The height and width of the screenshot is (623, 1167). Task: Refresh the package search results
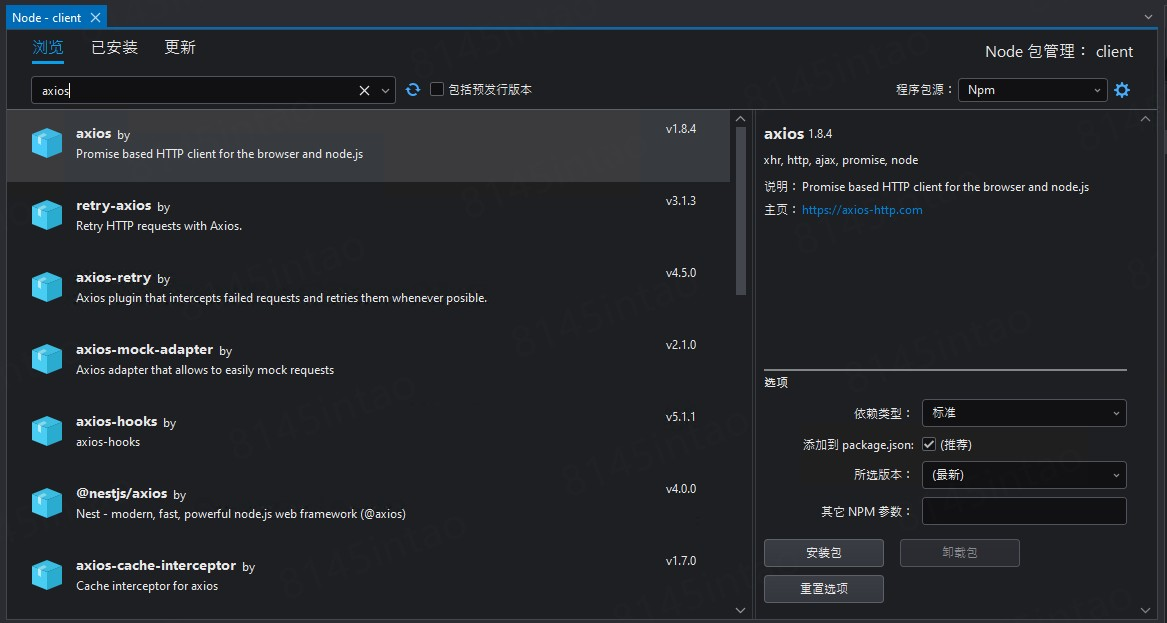click(413, 90)
